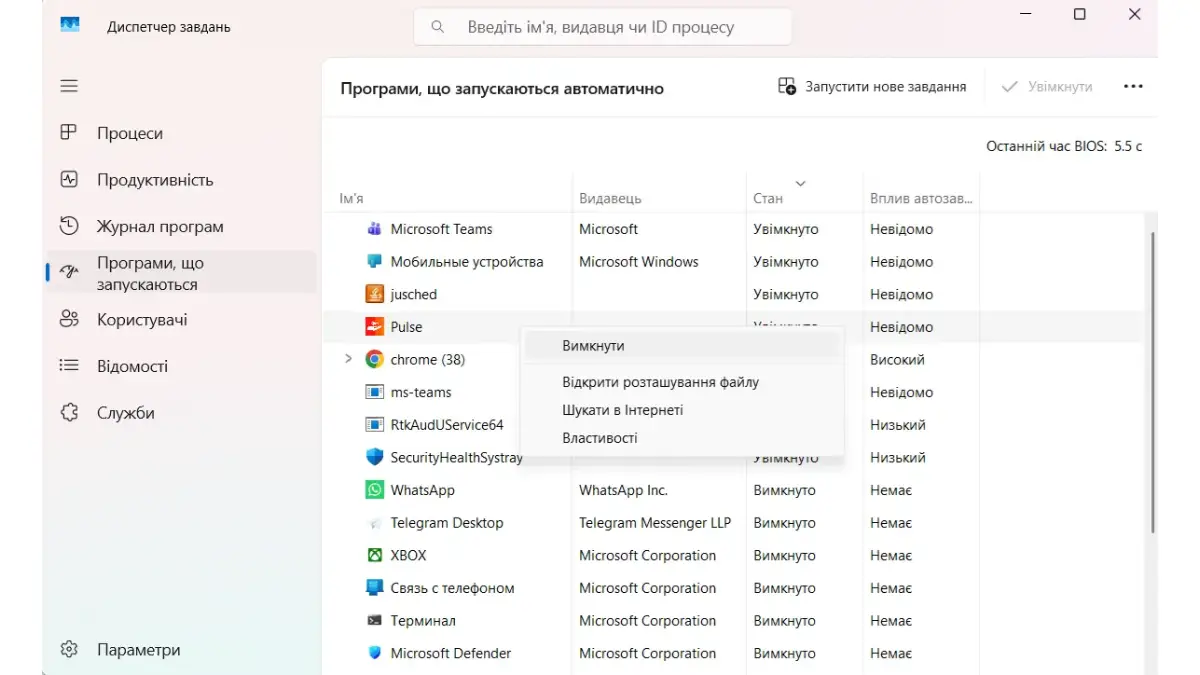Sort by the Ім'я column header

pos(352,199)
